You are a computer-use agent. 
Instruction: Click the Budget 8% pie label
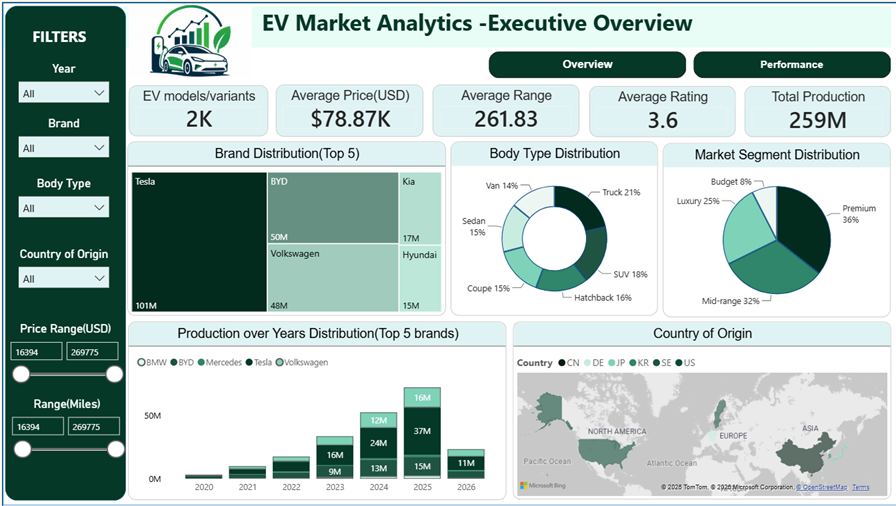click(731, 182)
